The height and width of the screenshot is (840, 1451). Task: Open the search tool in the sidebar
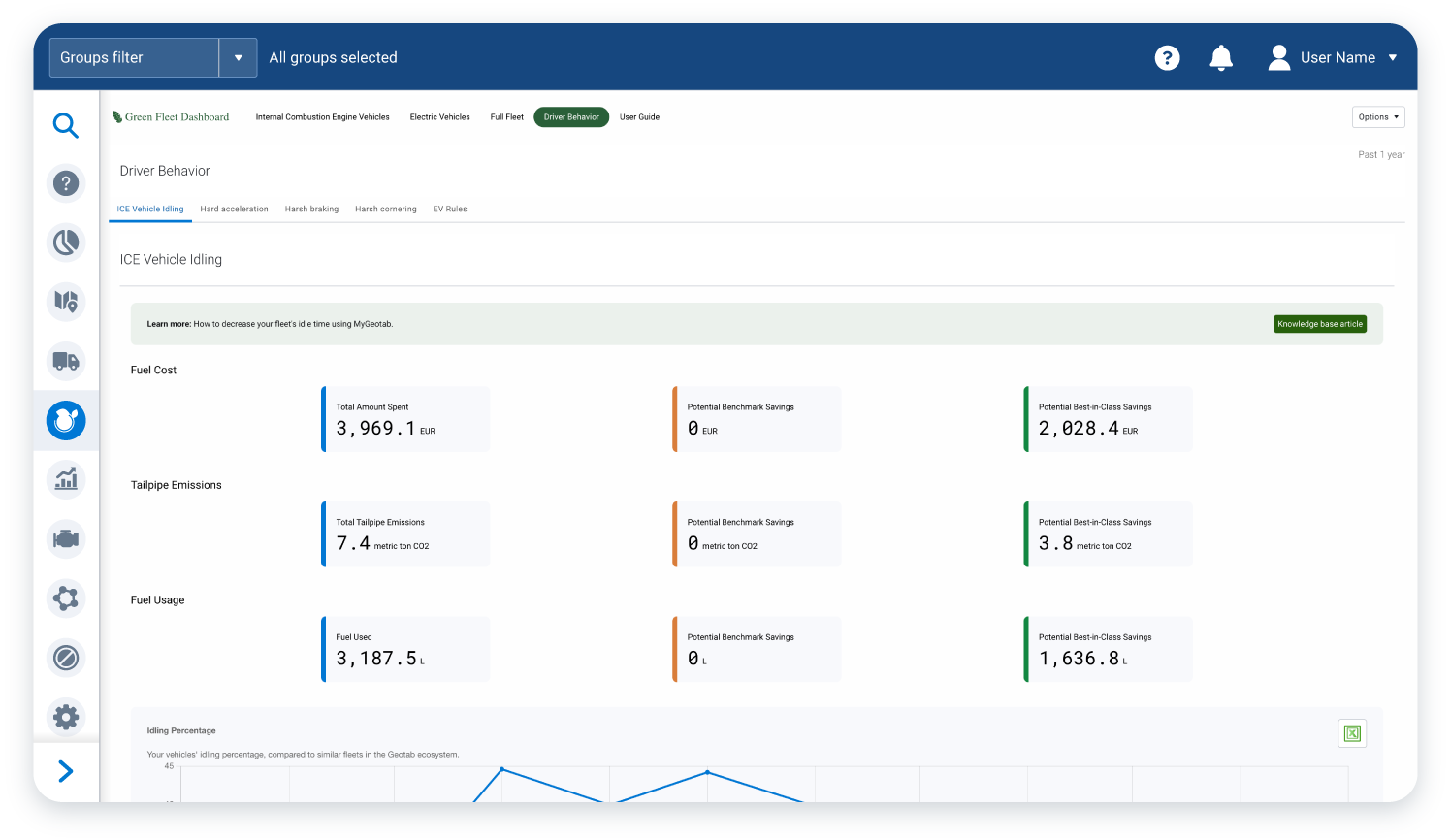[x=65, y=125]
